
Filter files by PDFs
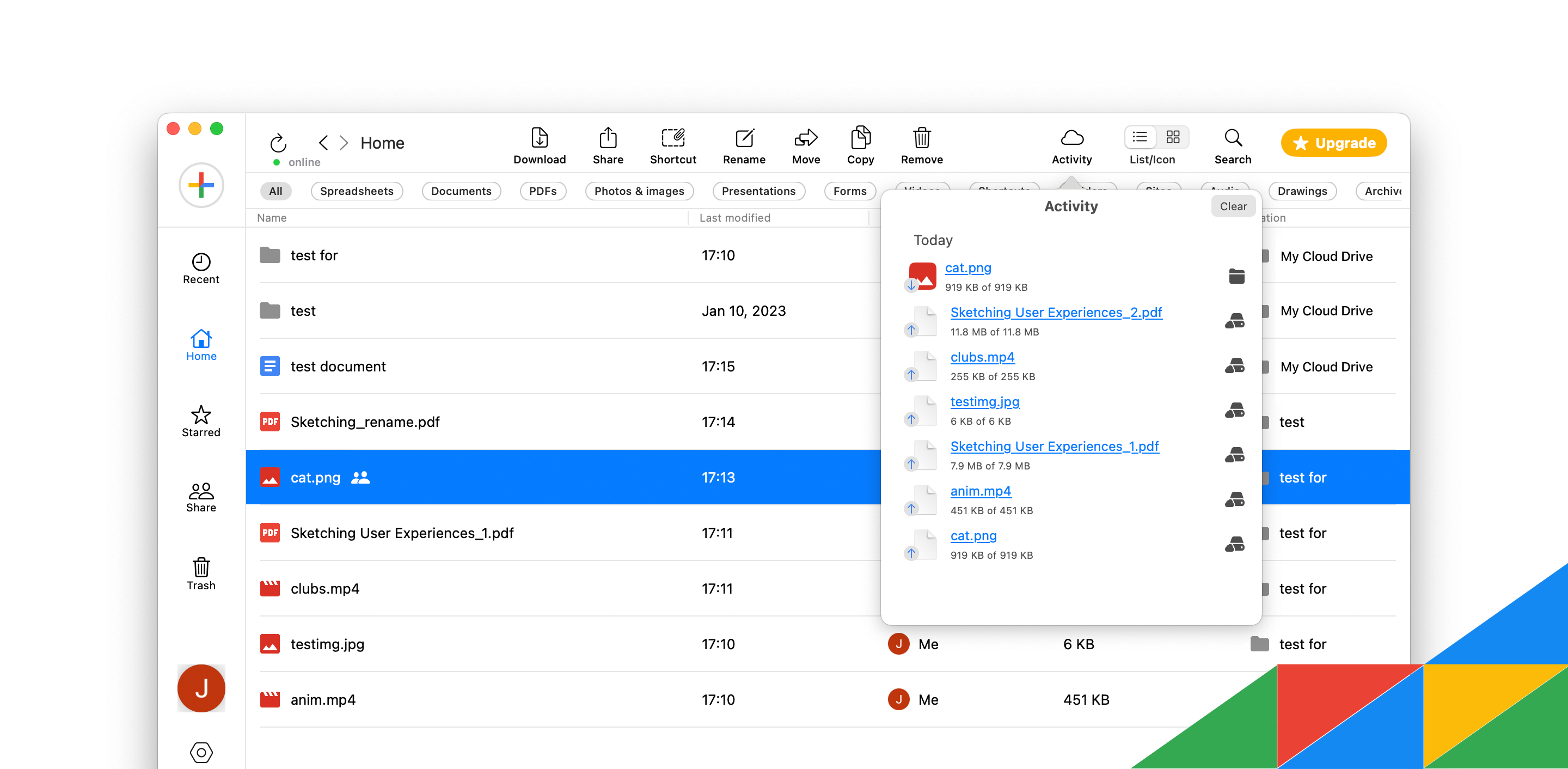pos(542,191)
